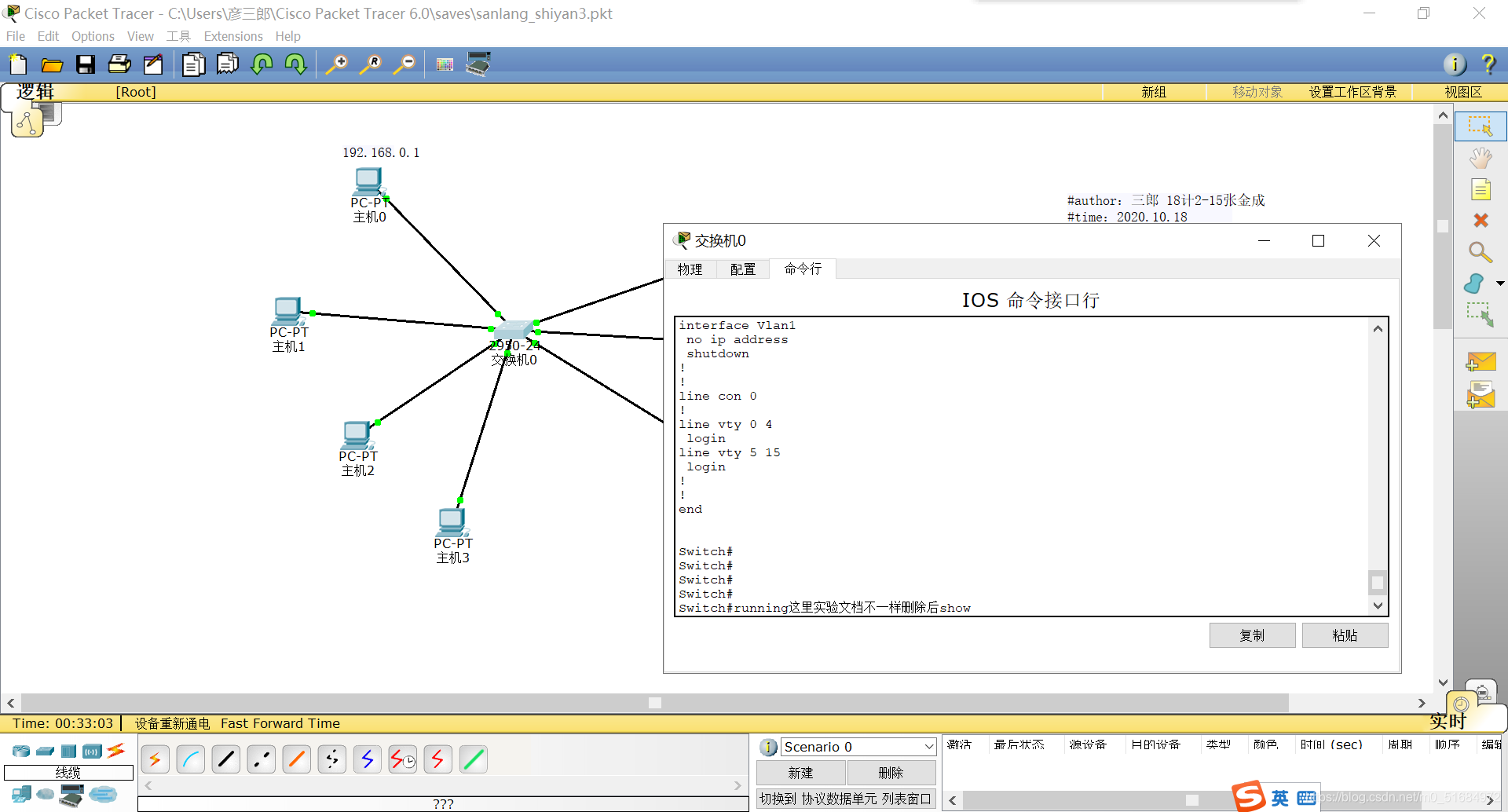1508x812 pixels.
Task: Open a file with the folder icon
Action: point(52,64)
